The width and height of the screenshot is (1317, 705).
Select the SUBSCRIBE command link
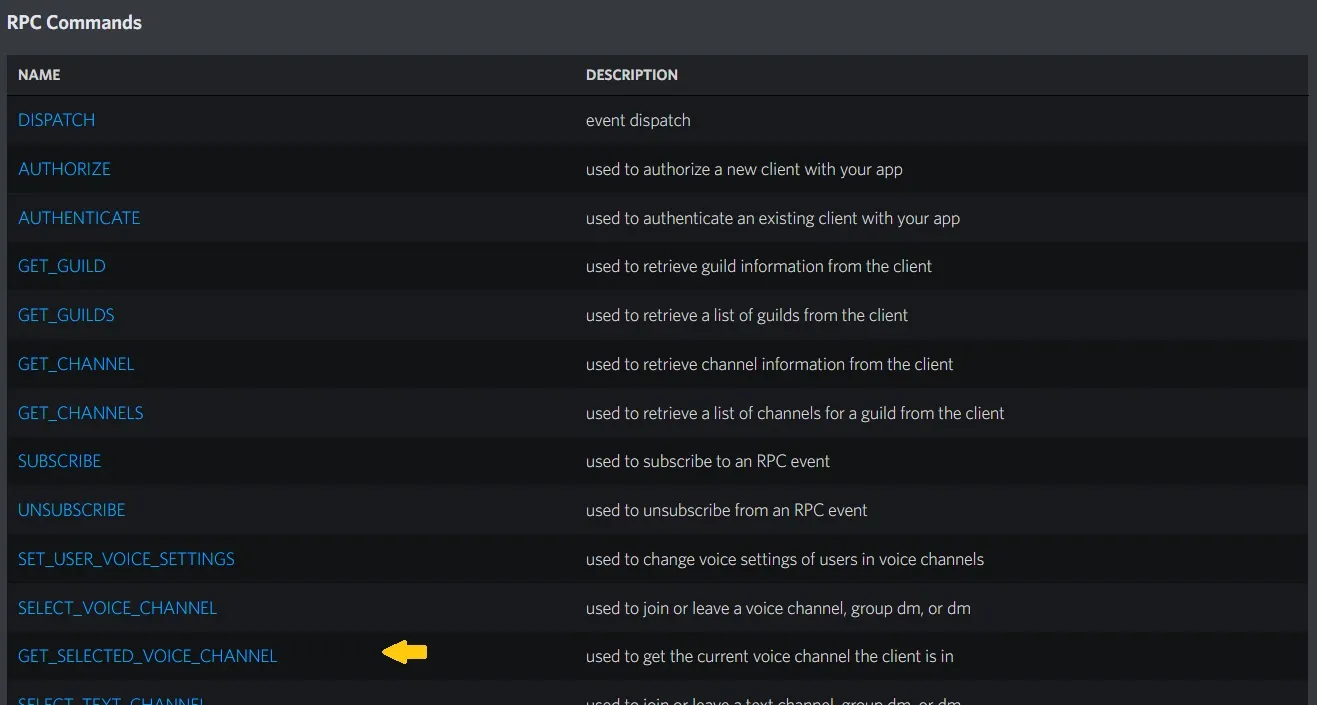[x=59, y=461]
